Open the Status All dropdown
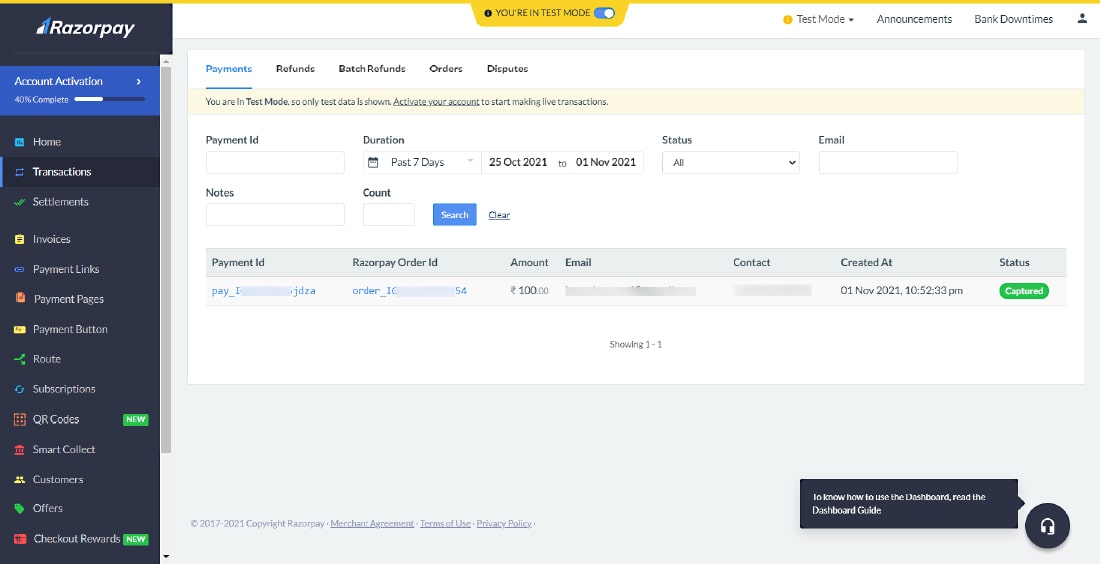 pos(730,162)
